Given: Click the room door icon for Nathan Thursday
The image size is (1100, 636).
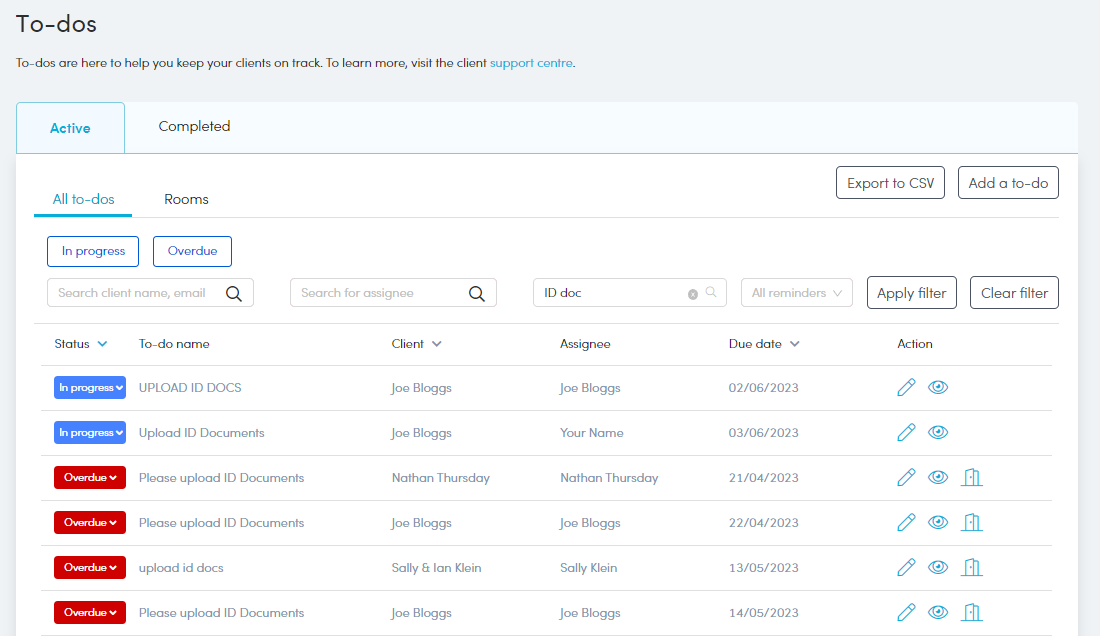Looking at the screenshot, I should coord(971,478).
